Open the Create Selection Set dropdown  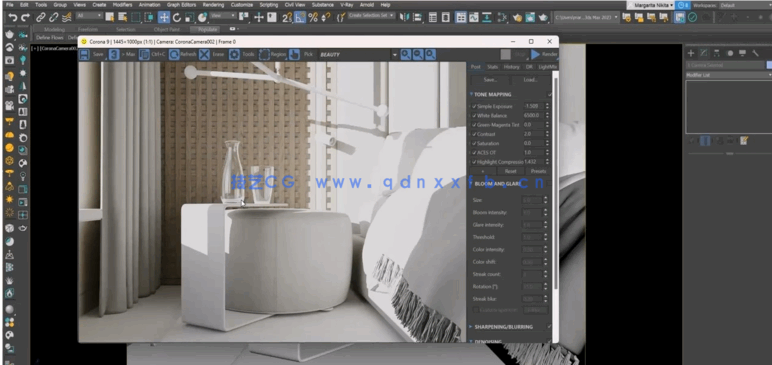tap(372, 16)
